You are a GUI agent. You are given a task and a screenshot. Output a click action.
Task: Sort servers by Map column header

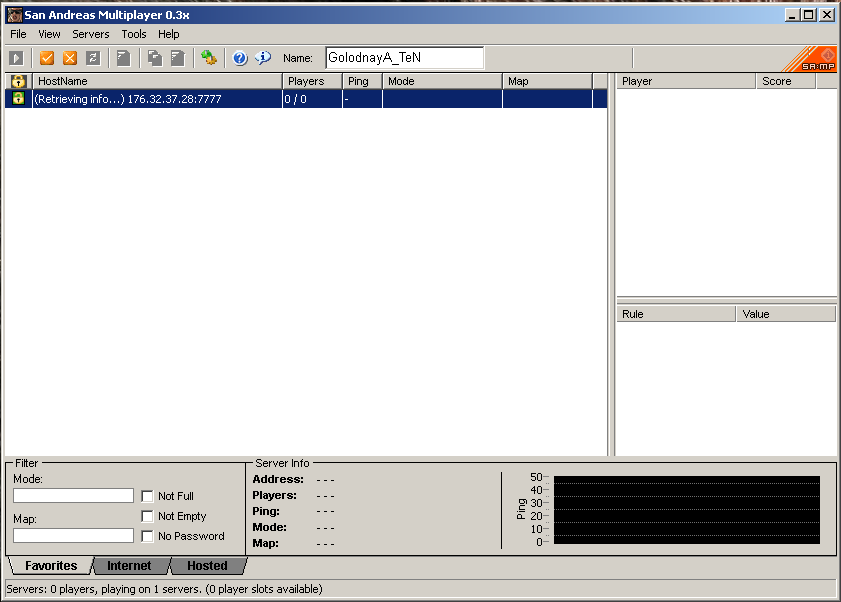pyautogui.click(x=548, y=81)
